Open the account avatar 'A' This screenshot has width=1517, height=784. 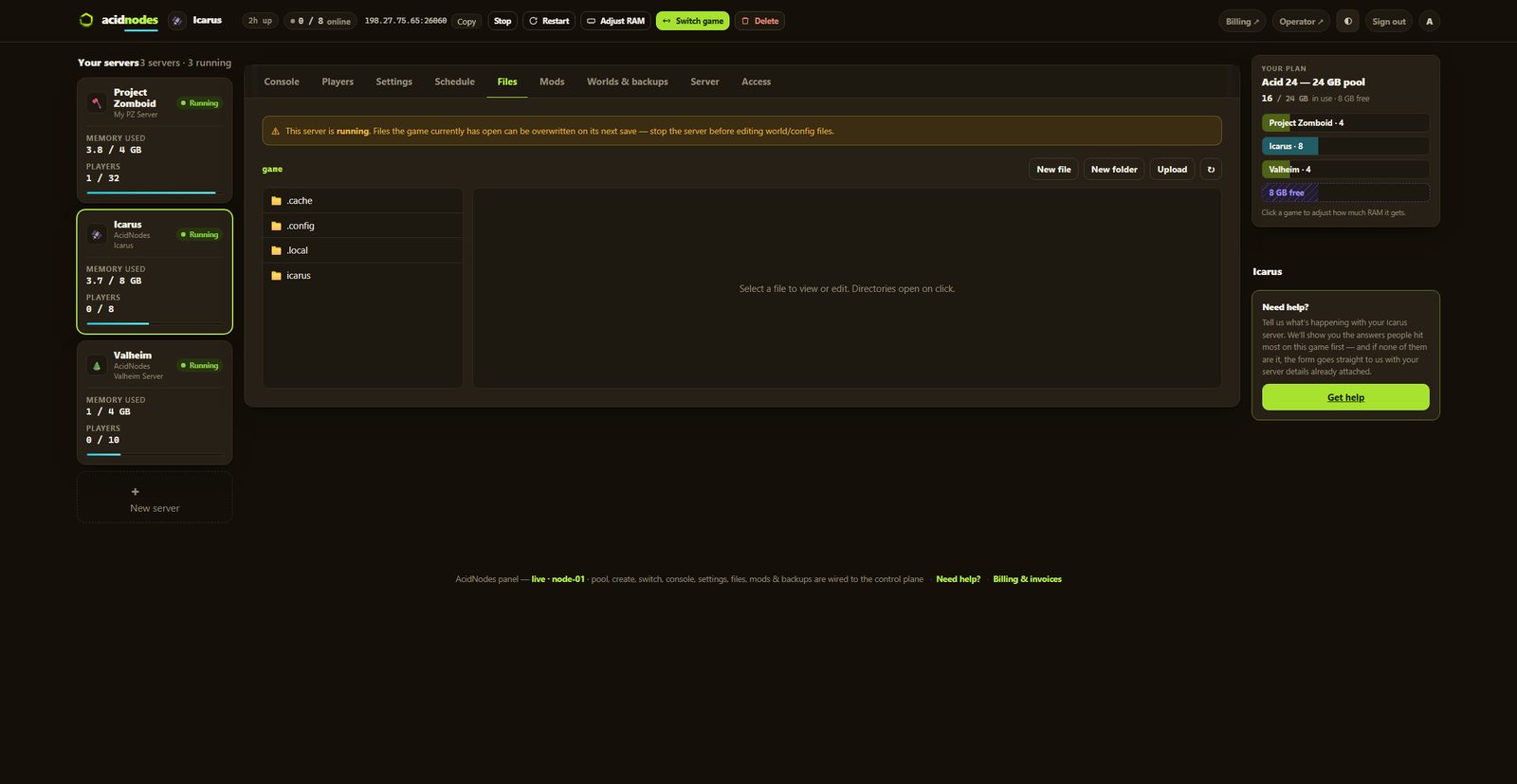1430,21
